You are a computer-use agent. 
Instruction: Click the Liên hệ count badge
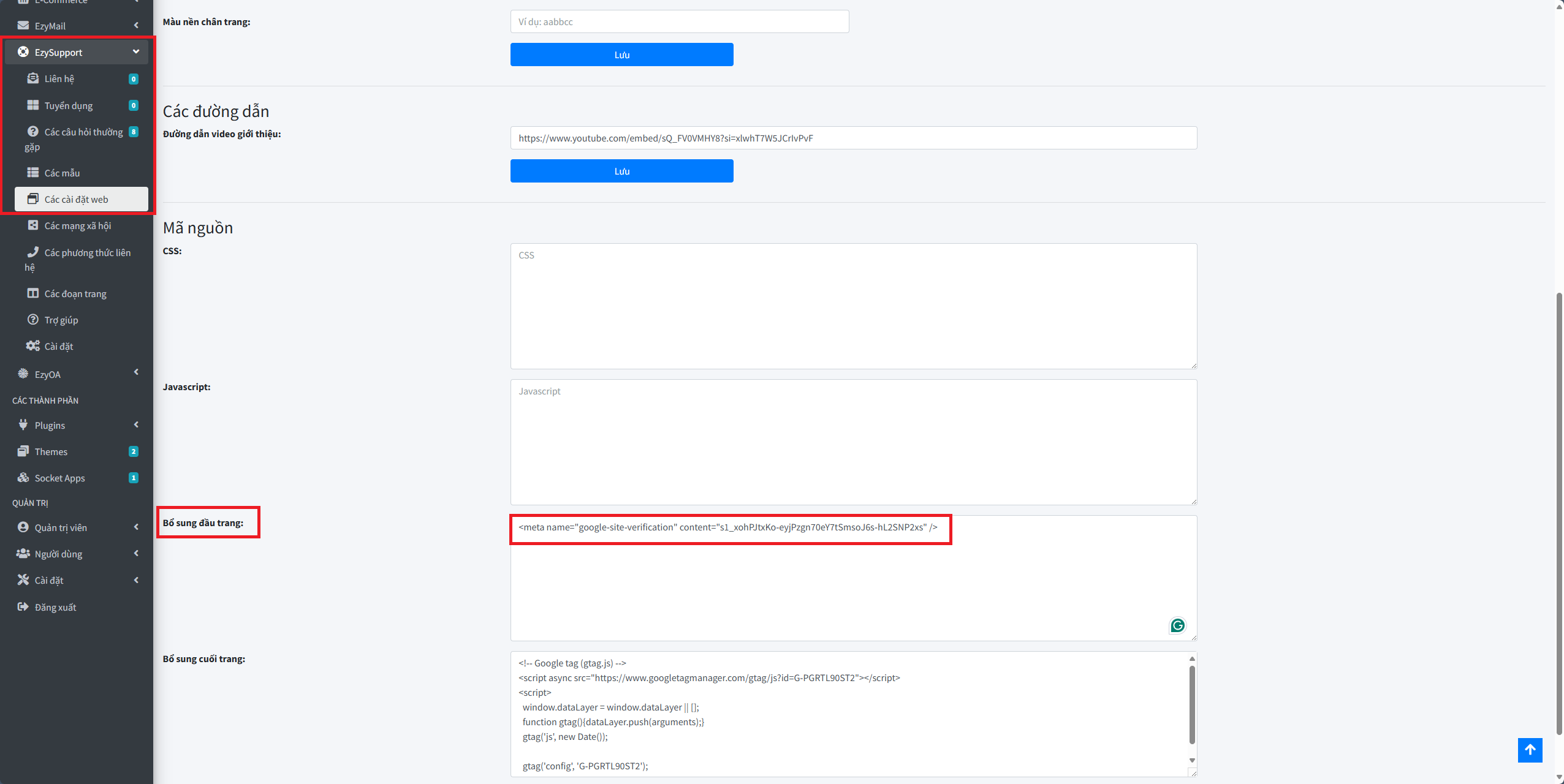(134, 79)
